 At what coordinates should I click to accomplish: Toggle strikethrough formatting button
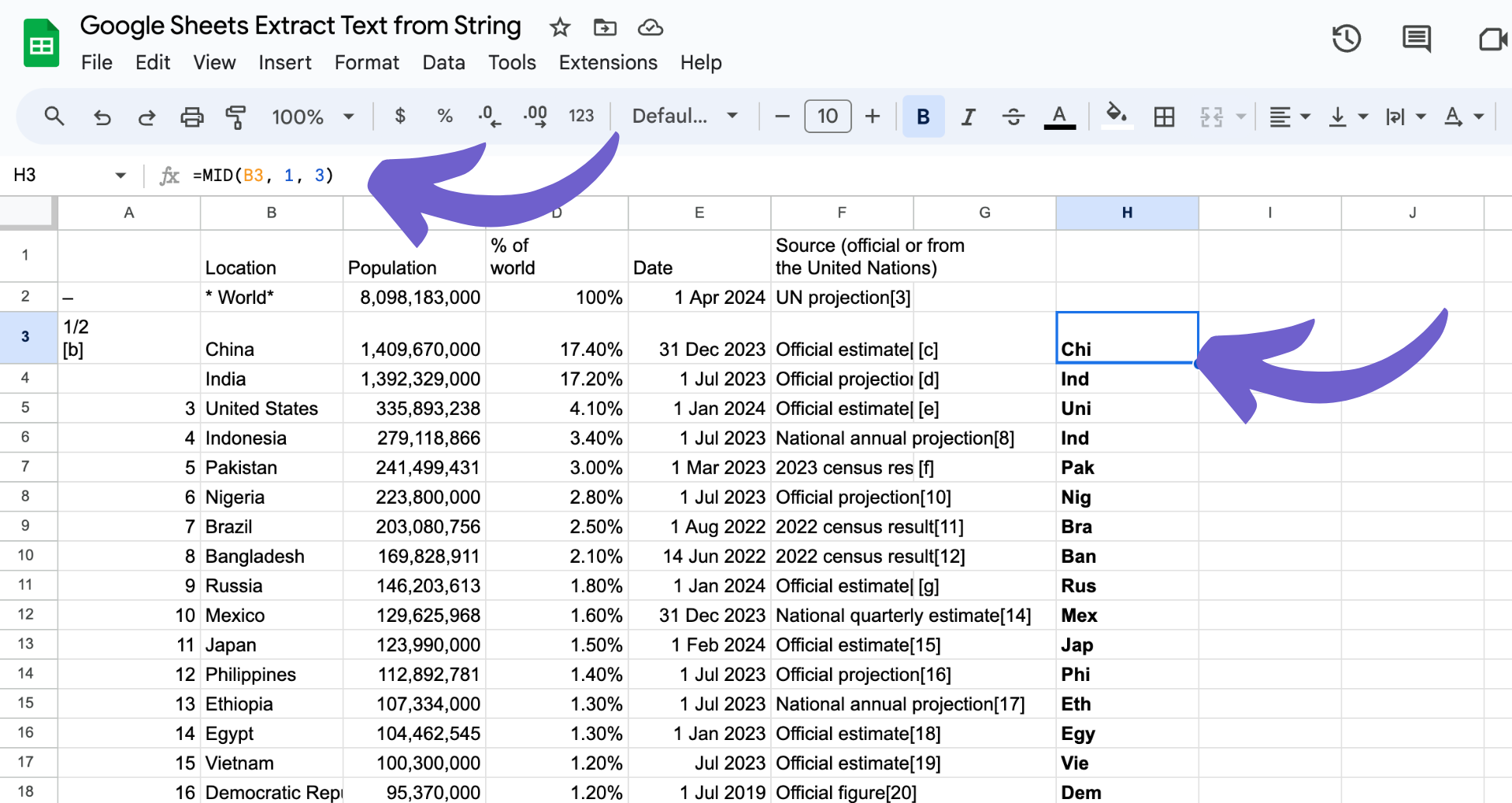point(1013,117)
